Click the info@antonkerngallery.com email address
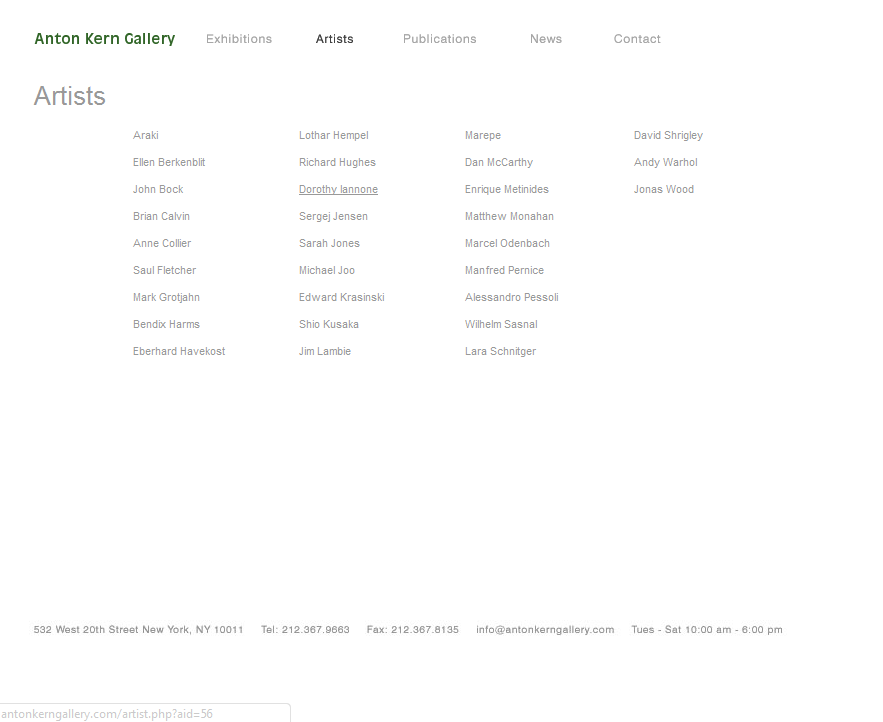This screenshot has width=883, height=722. (545, 630)
